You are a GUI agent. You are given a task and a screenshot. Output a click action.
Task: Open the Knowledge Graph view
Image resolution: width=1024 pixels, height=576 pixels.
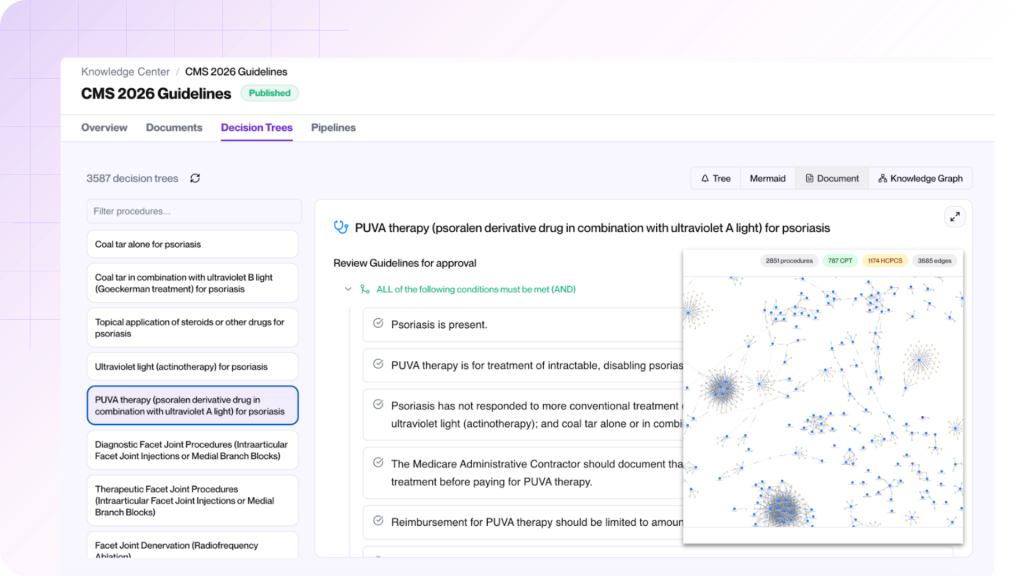tap(920, 178)
